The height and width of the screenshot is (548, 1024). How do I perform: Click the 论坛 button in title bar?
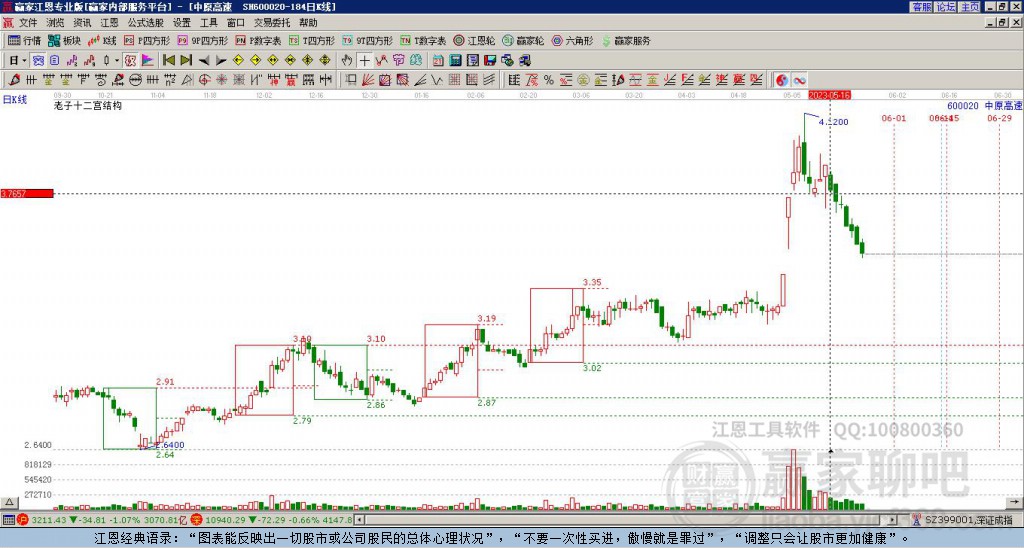(945, 7)
